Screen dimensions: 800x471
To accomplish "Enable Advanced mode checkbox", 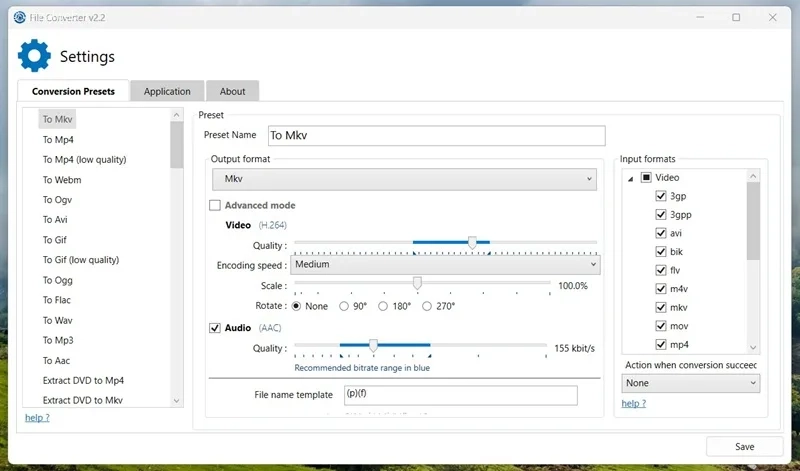I will 215,205.
